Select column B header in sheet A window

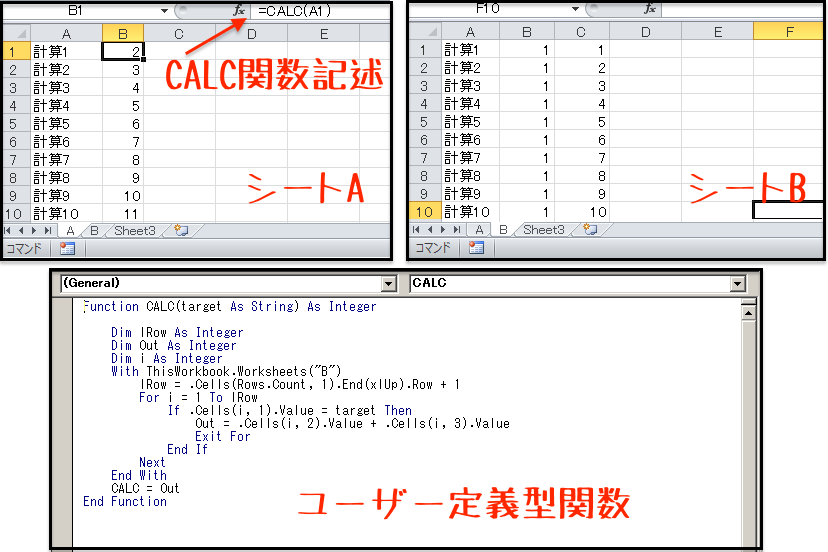pos(123,34)
